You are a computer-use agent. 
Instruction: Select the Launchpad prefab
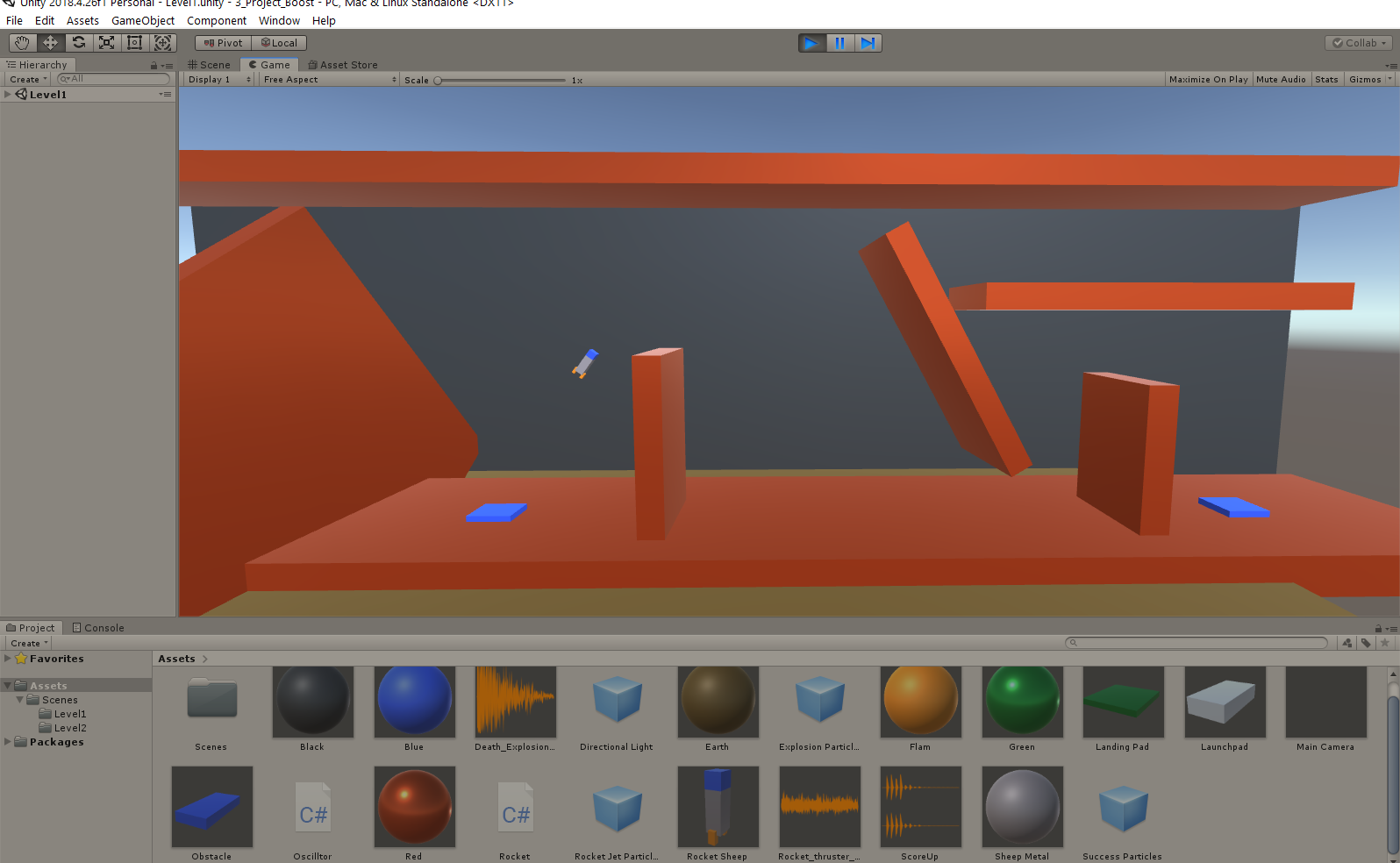1225,709
